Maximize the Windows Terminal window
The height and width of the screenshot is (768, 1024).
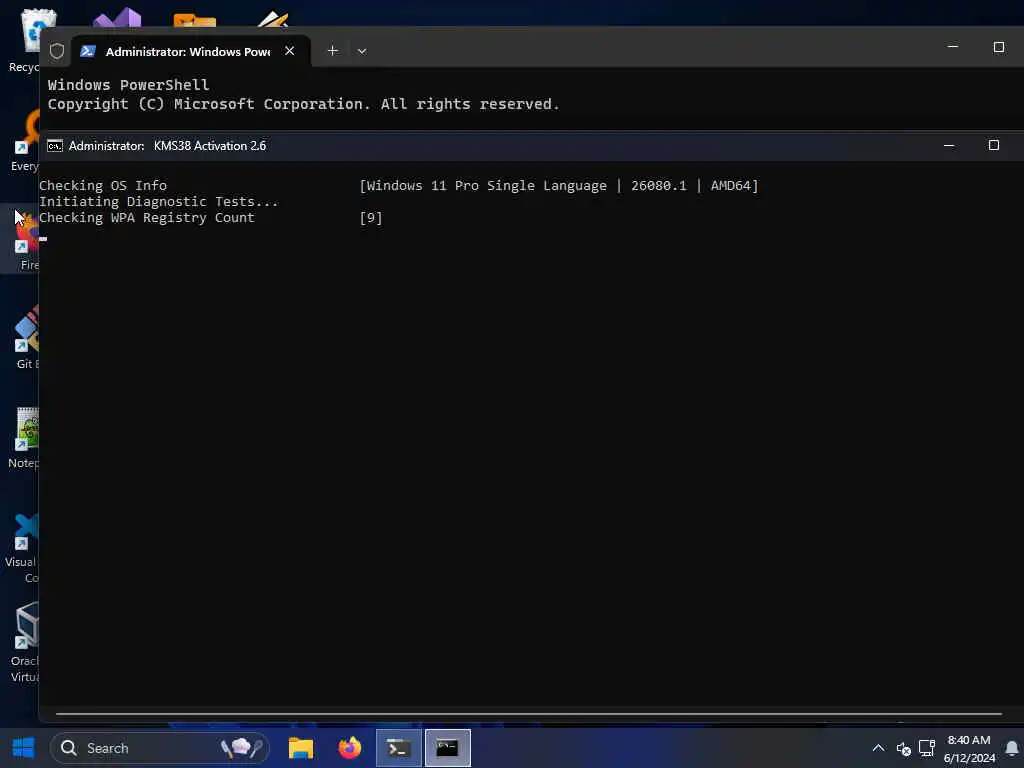click(x=999, y=47)
